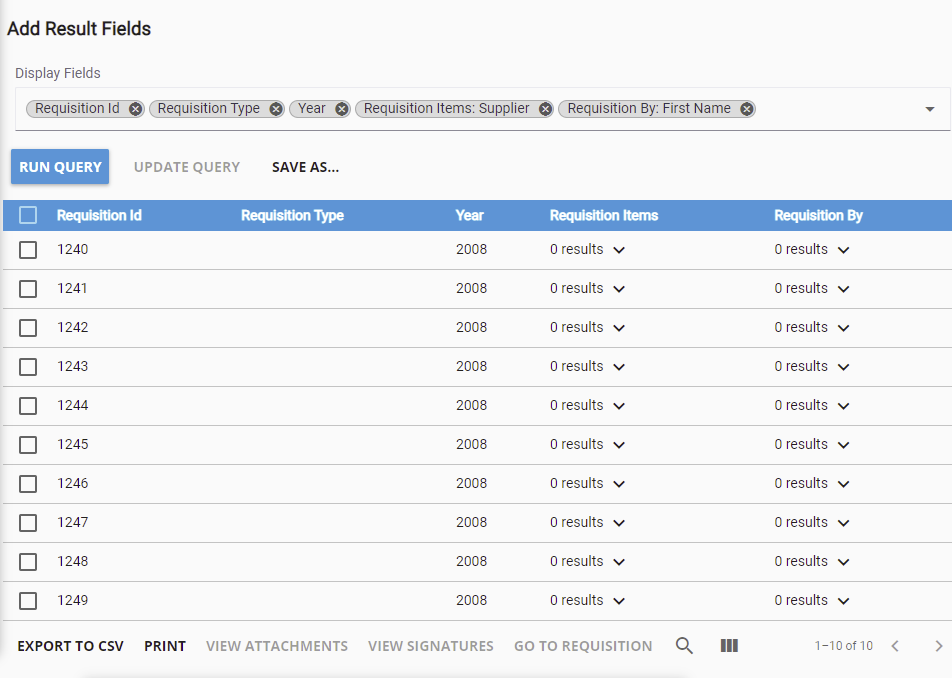Expand Requisition By results for 1240

coord(843,250)
